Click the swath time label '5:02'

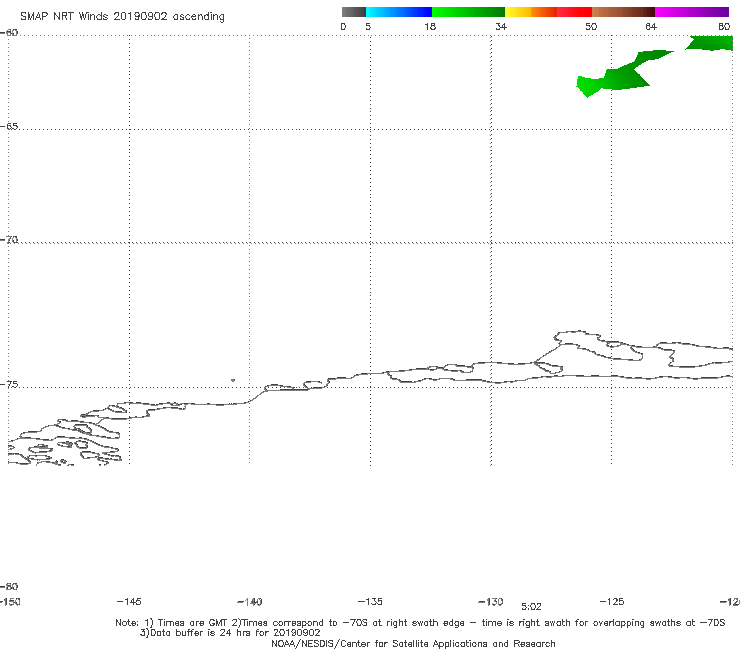pyautogui.click(x=531, y=607)
